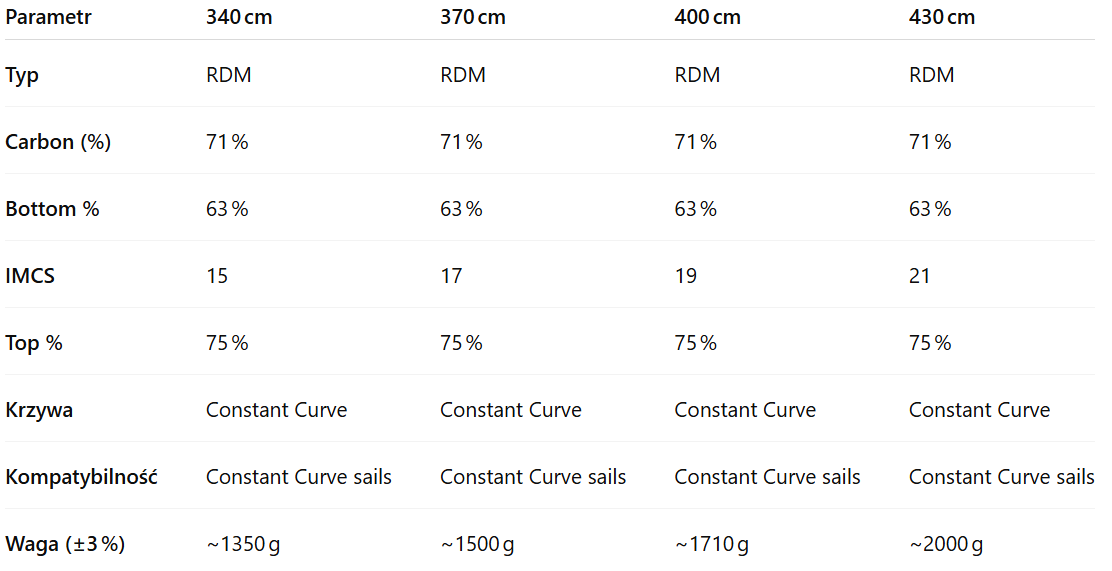Select the 370 cm column header
The image size is (1112, 571).
pyautogui.click(x=473, y=17)
